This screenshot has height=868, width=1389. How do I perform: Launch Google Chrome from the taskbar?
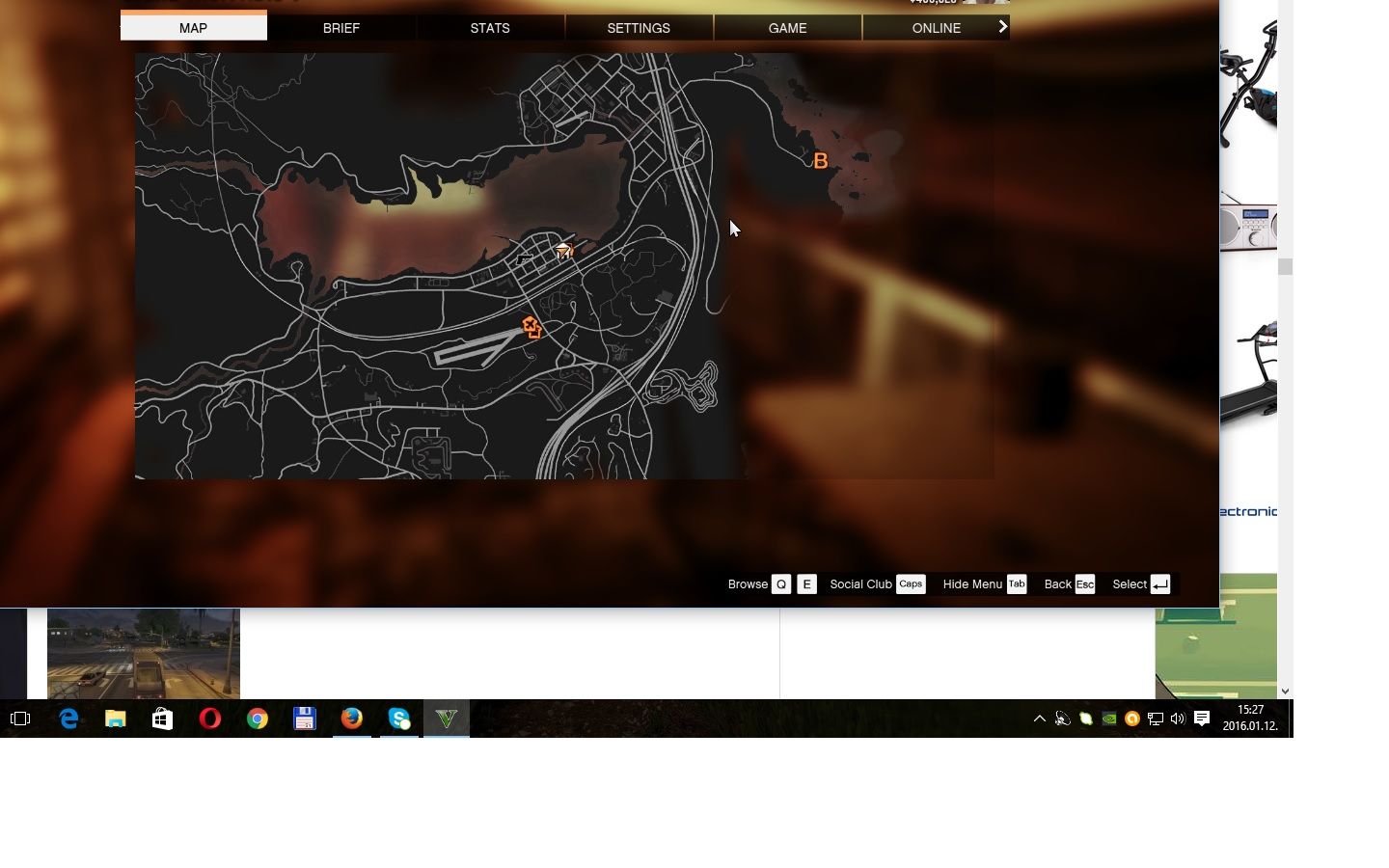(257, 719)
